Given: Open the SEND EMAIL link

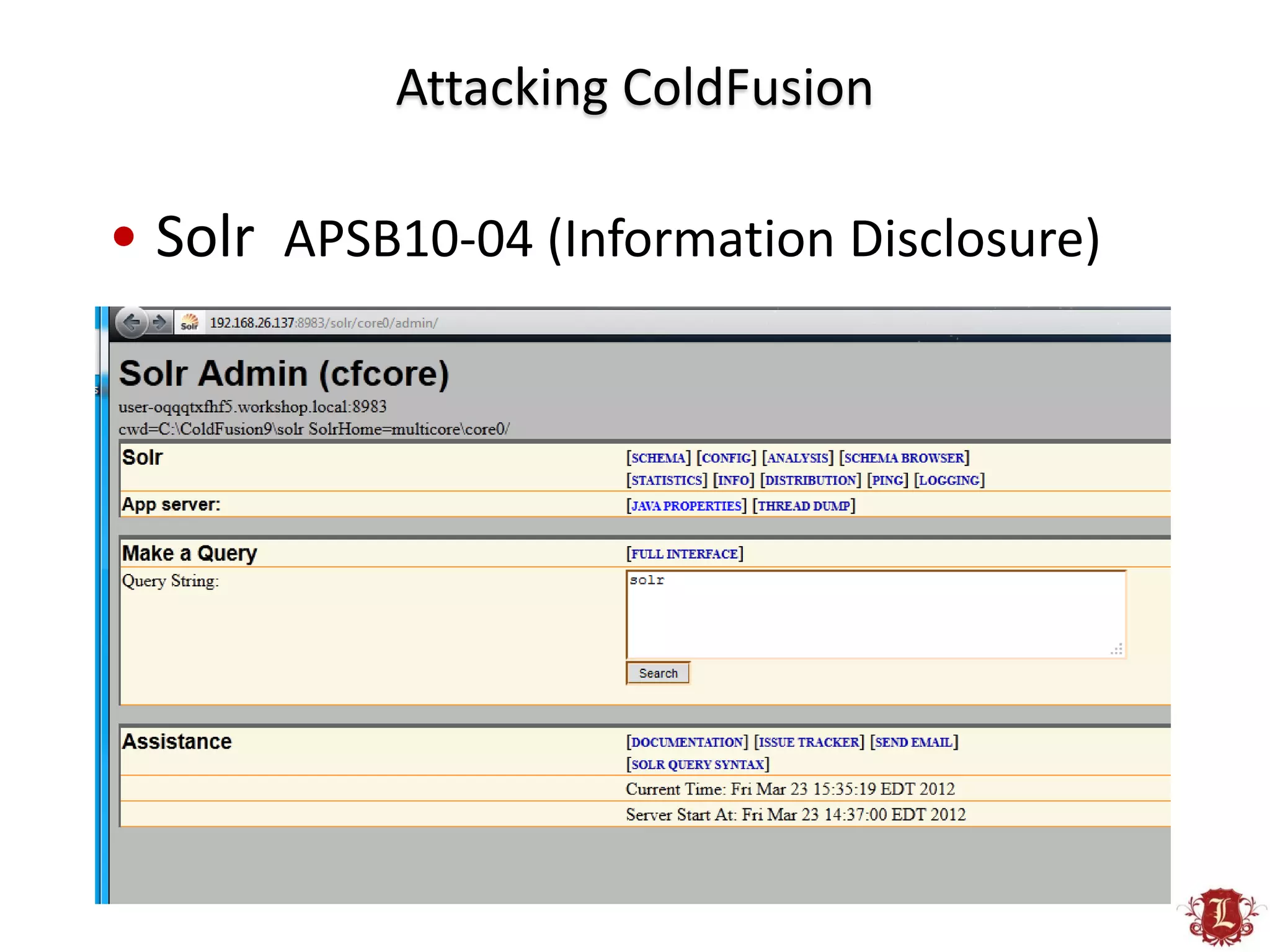Looking at the screenshot, I should (x=914, y=742).
